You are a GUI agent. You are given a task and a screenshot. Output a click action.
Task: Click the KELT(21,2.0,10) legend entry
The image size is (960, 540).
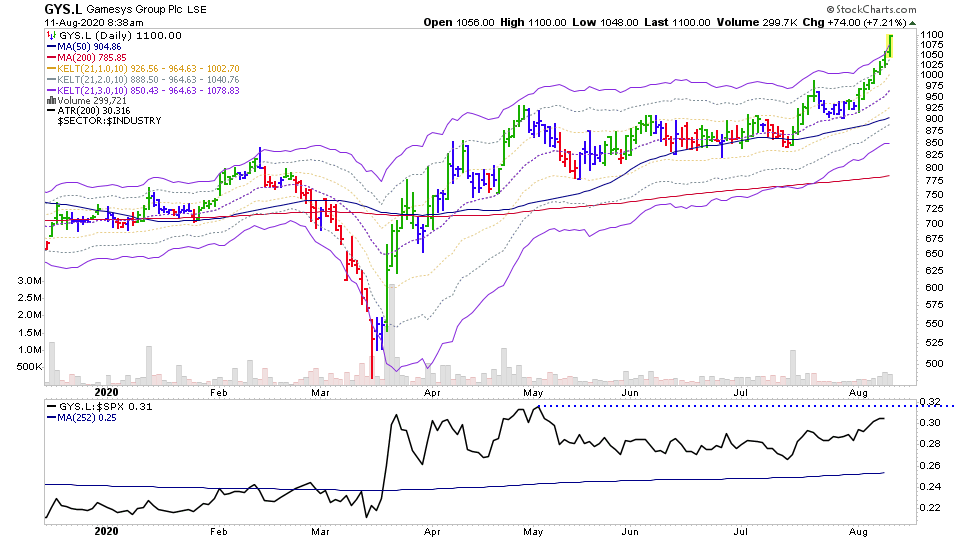pyautogui.click(x=148, y=80)
